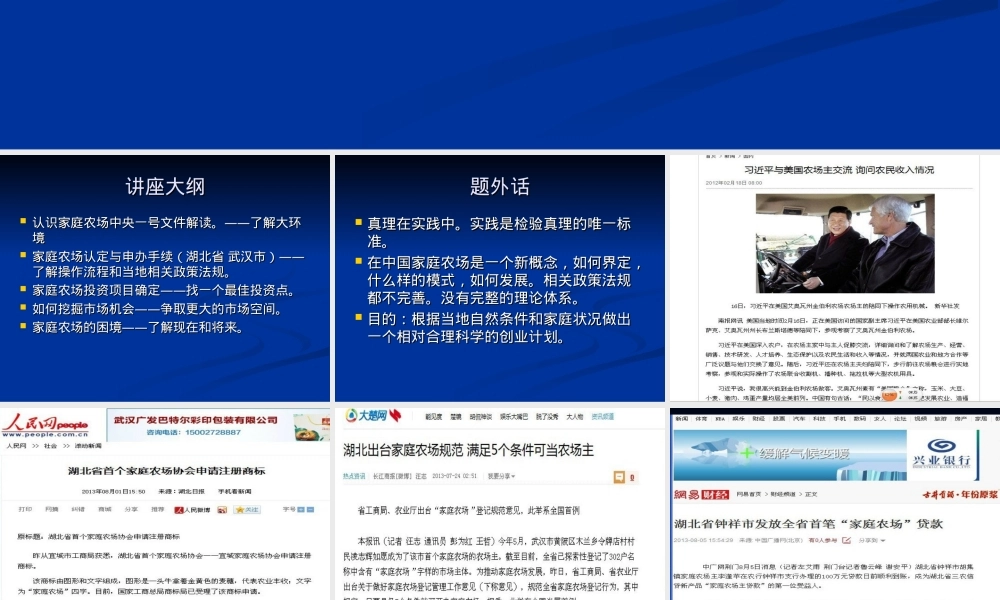
Task: Click 纠错 in the article toolbar
Action: tap(78, 509)
